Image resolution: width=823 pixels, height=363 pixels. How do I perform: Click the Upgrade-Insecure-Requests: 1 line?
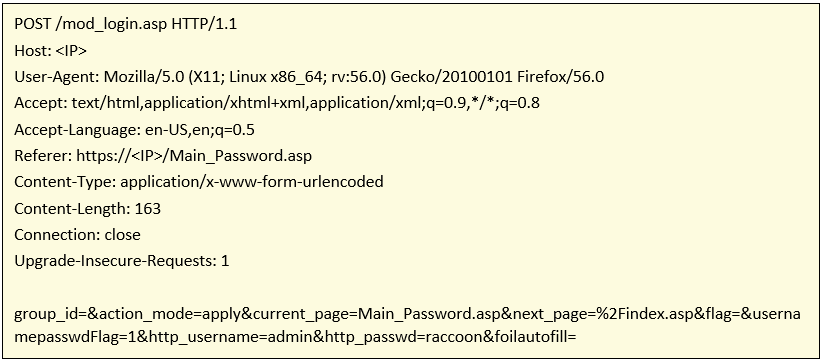tap(122, 261)
